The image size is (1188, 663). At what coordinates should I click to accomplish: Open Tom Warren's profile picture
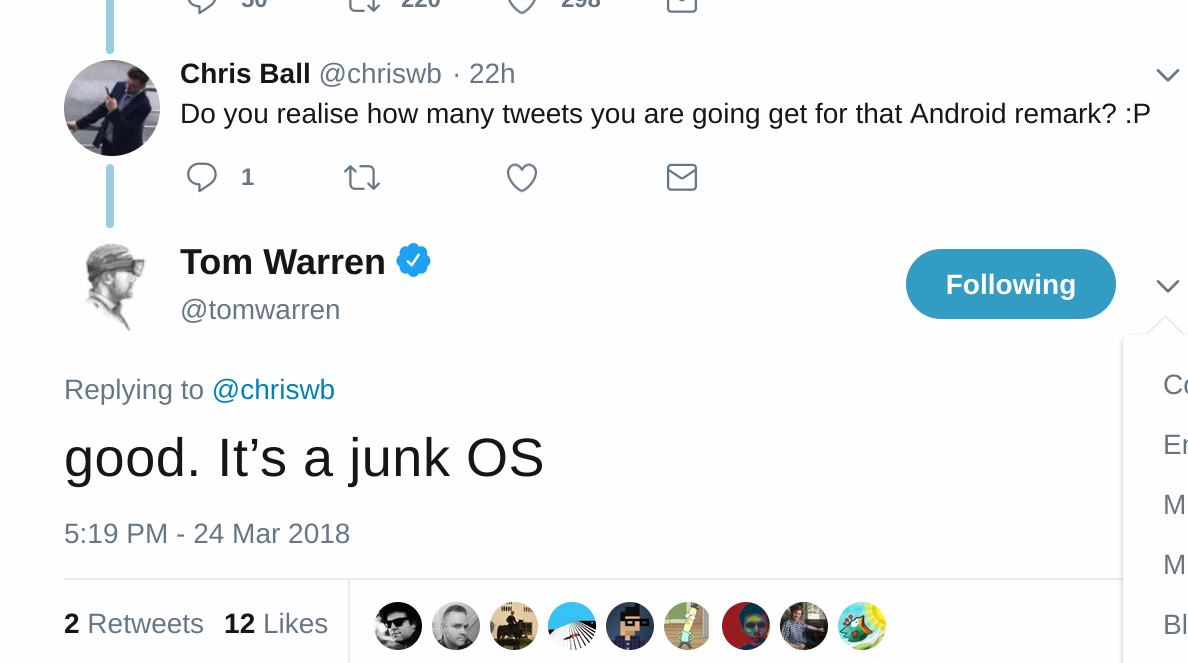111,286
